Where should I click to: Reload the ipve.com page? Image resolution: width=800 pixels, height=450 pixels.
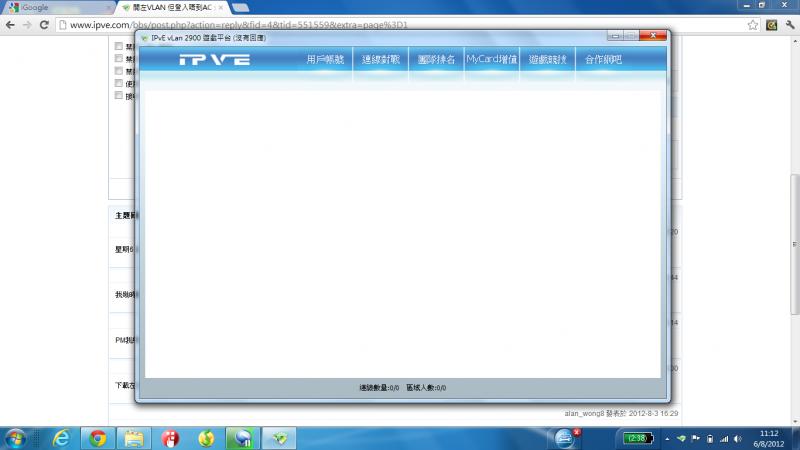coord(44,24)
